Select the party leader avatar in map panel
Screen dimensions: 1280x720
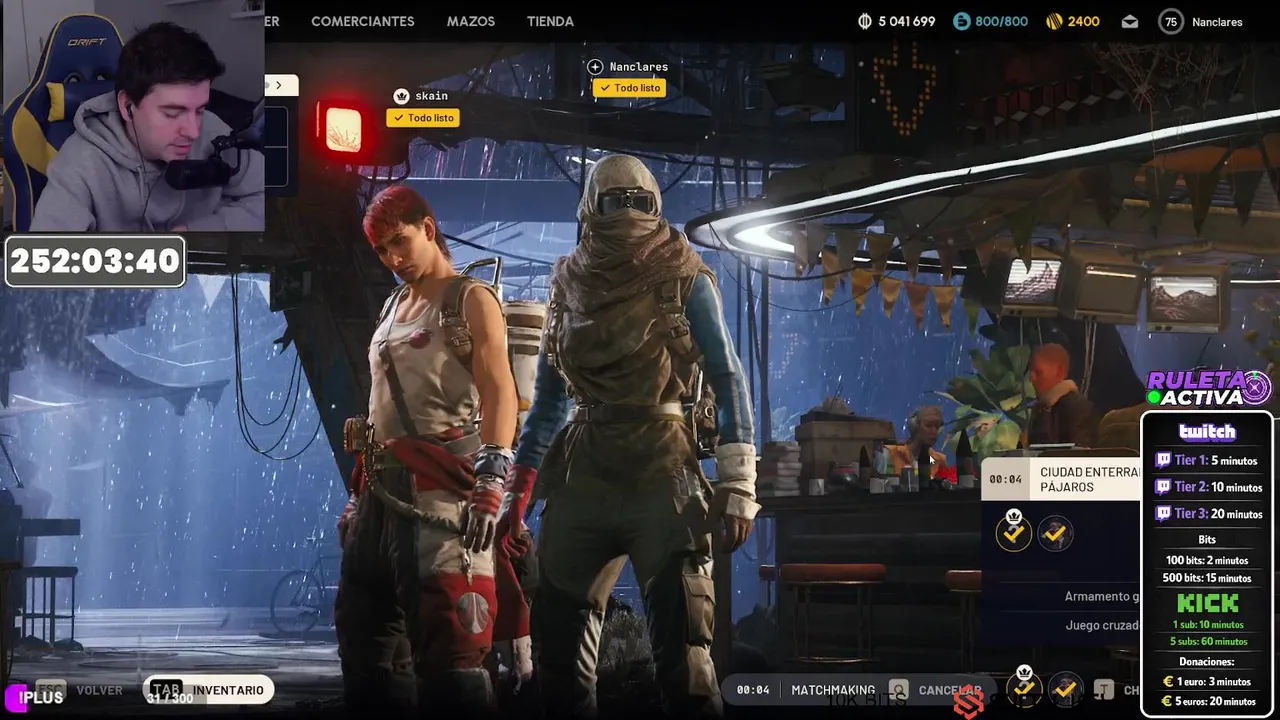(1014, 534)
